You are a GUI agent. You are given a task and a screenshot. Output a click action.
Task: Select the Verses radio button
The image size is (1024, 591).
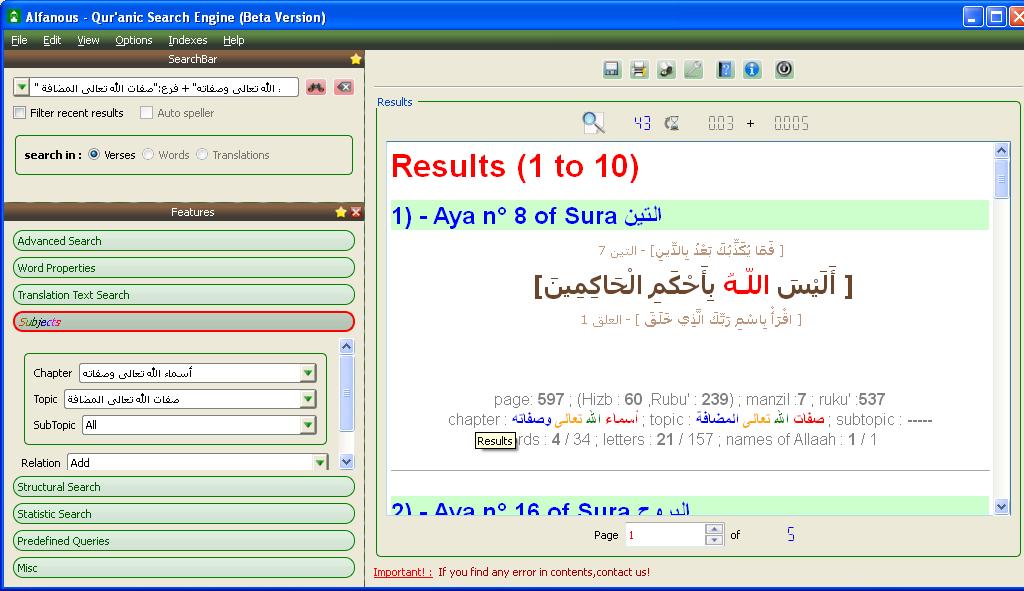(x=94, y=155)
